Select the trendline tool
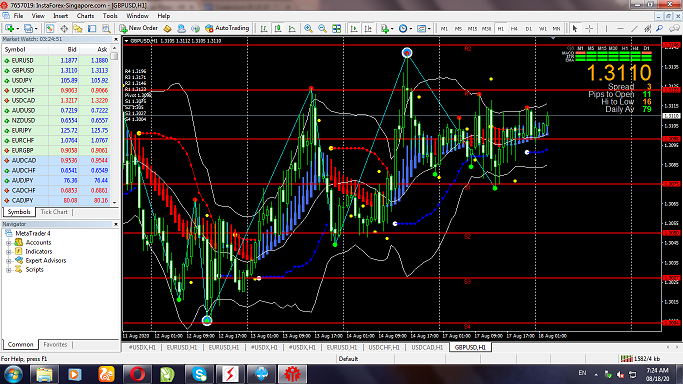The width and height of the screenshot is (683, 384). pos(634,28)
